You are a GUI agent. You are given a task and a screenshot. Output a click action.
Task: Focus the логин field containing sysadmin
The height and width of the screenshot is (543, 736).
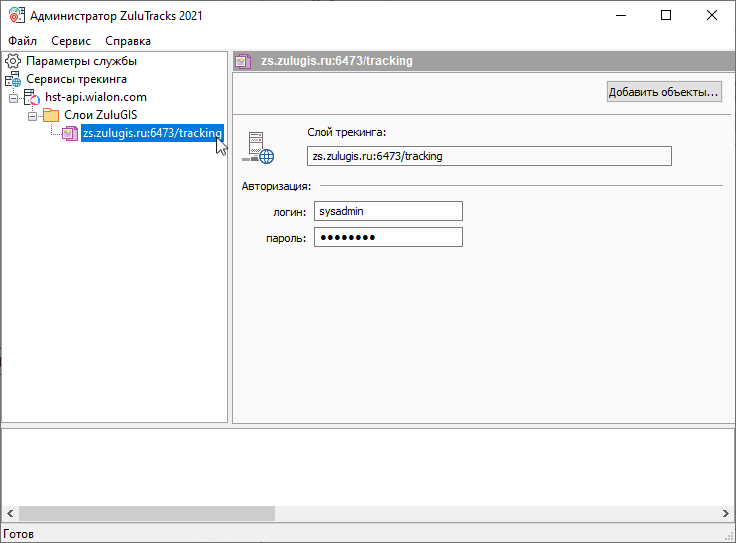(x=388, y=211)
